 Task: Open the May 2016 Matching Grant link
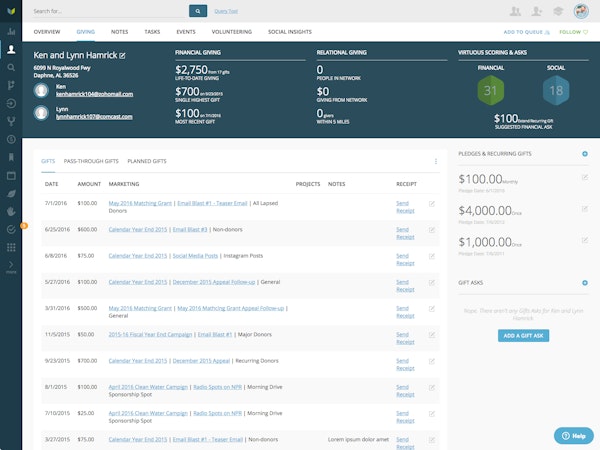(x=139, y=203)
